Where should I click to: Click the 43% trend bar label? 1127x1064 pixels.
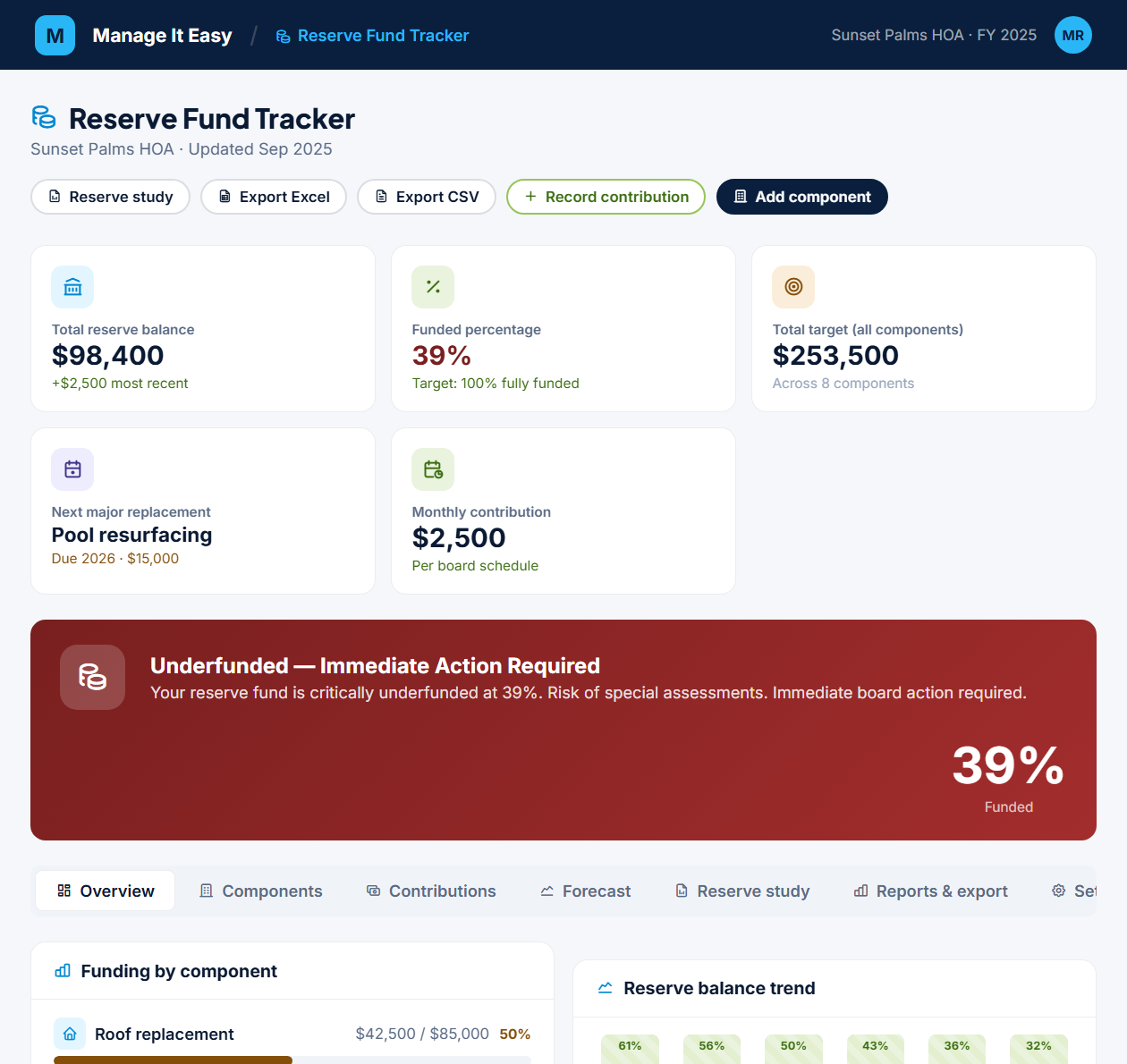pyautogui.click(x=876, y=1045)
